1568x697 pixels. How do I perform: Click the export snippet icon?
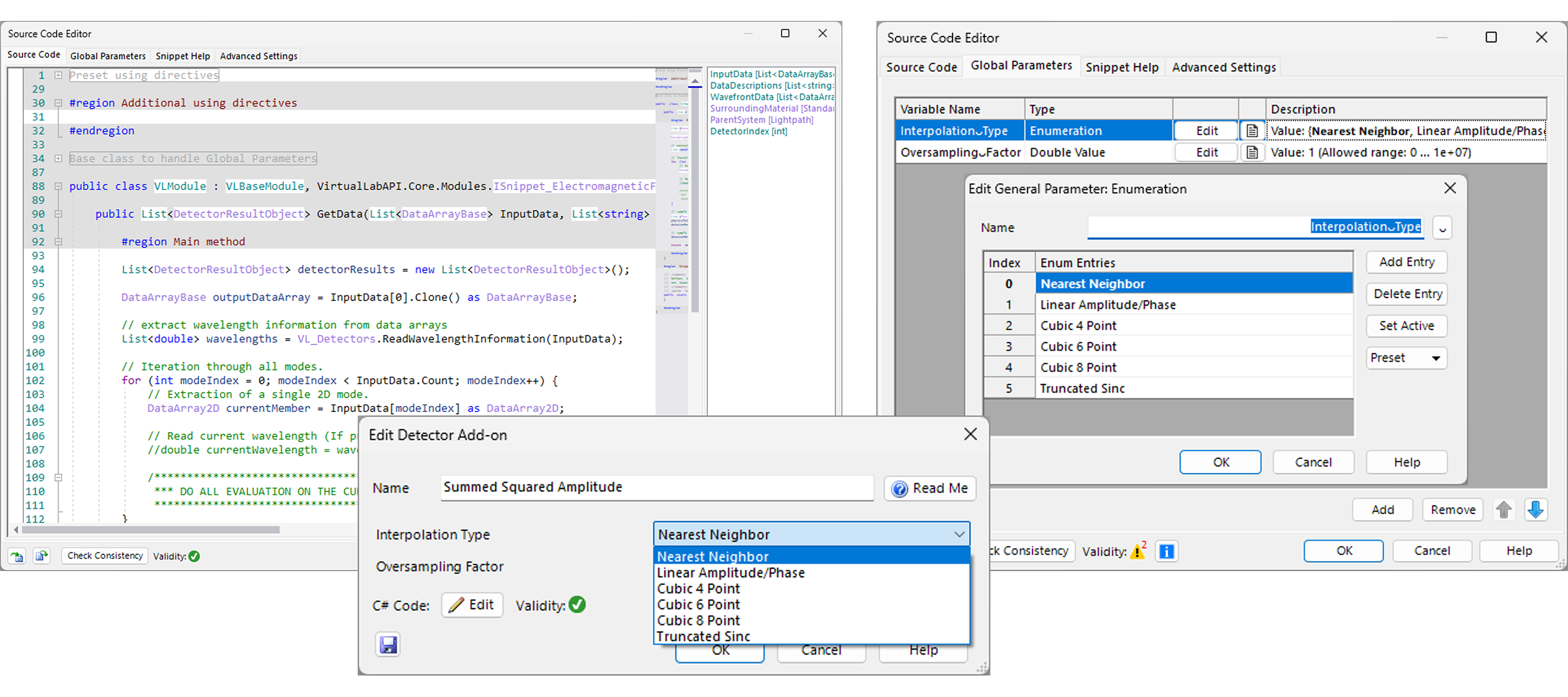pyautogui.click(x=41, y=556)
